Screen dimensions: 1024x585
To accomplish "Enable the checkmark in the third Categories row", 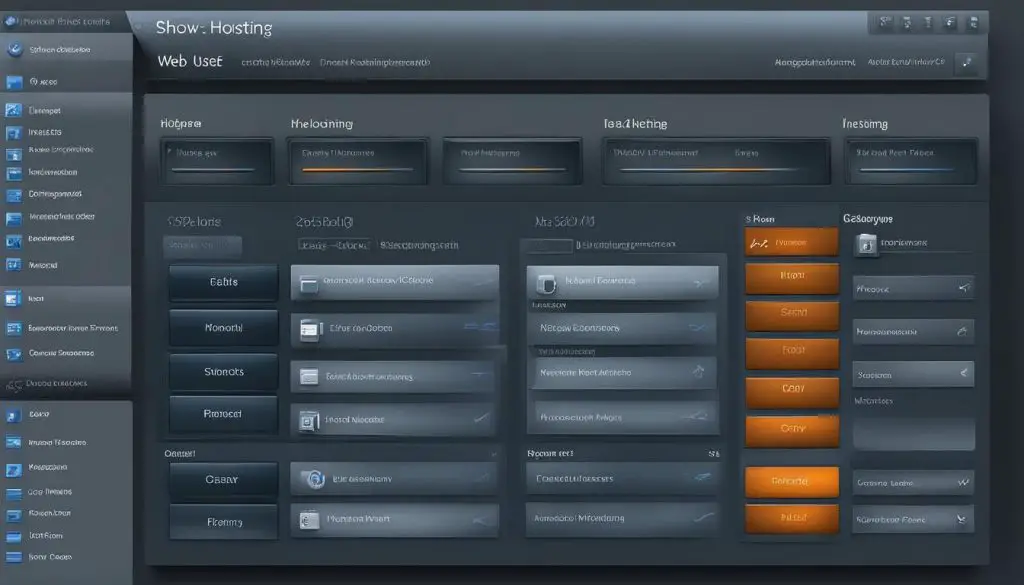I will tap(966, 373).
